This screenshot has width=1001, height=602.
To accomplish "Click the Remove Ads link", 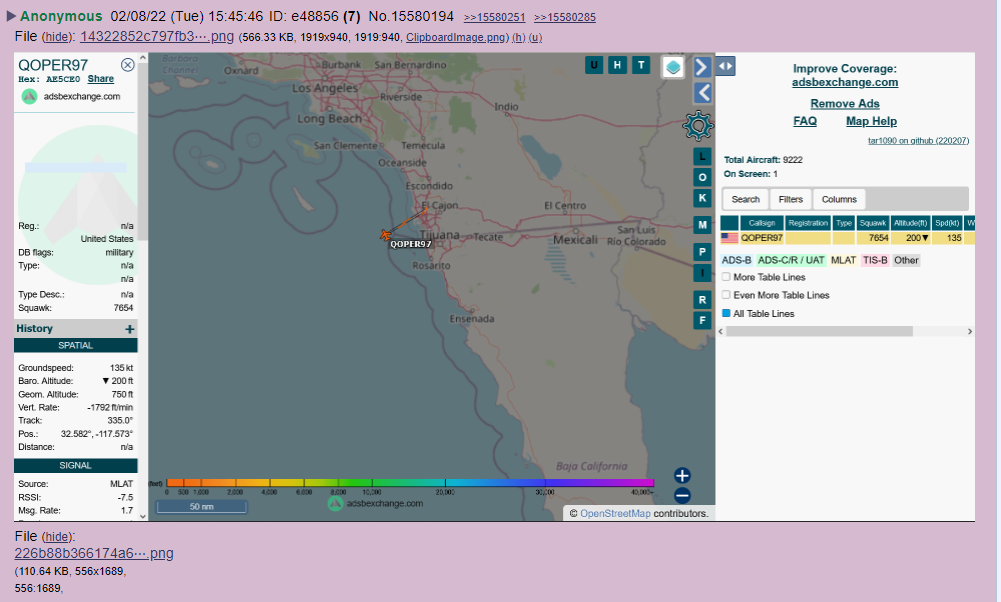I will (845, 103).
